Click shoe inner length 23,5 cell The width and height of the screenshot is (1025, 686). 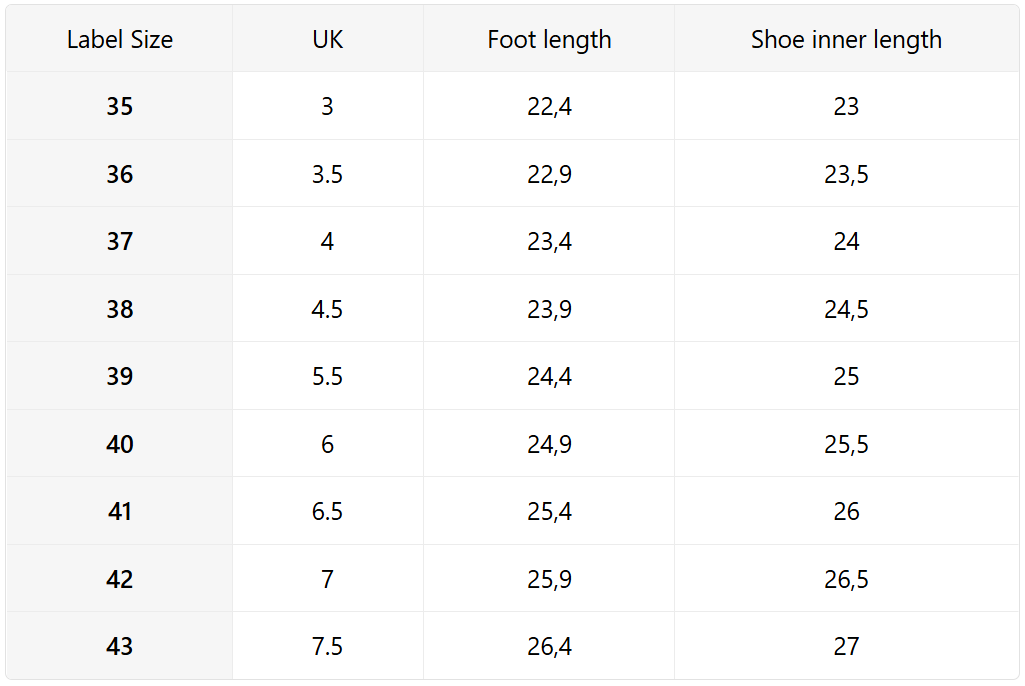pyautogui.click(x=846, y=174)
